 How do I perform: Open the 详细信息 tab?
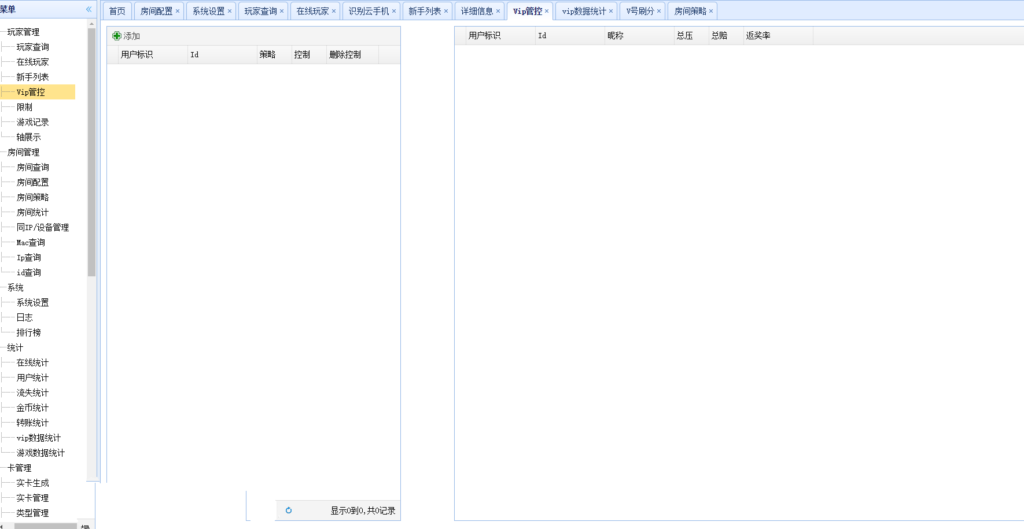pyautogui.click(x=477, y=11)
